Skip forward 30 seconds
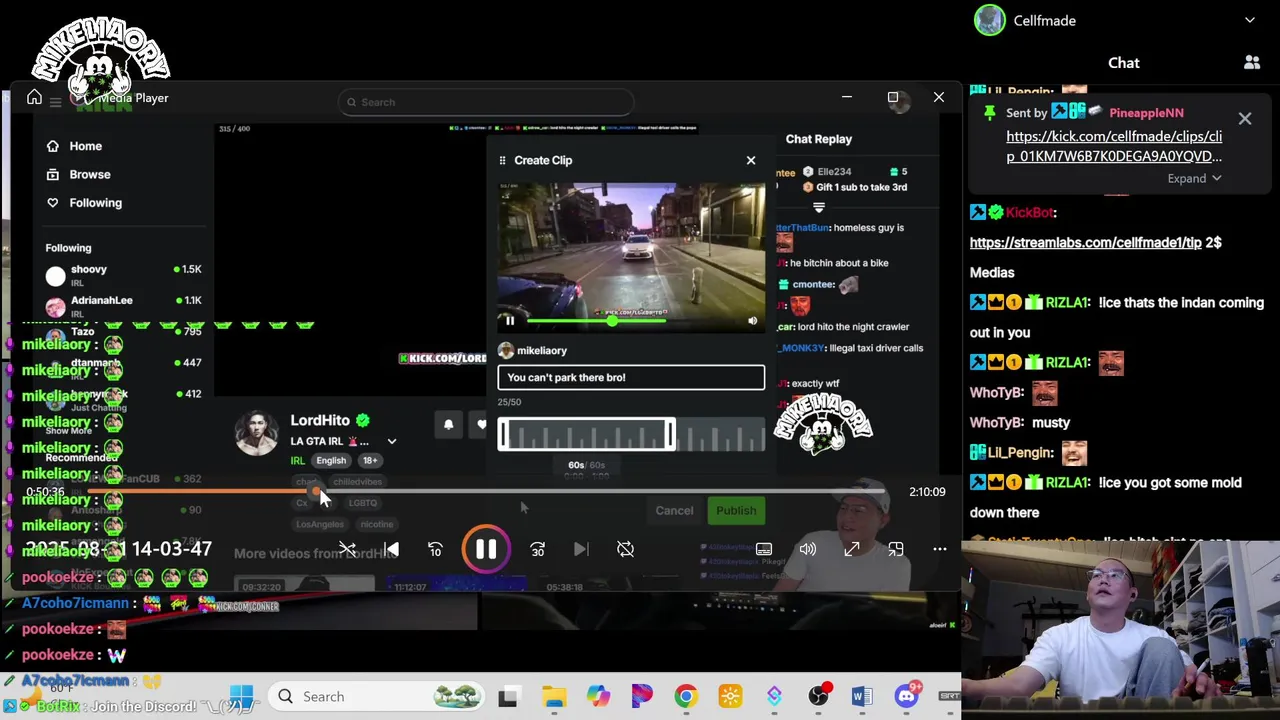The image size is (1280, 720). coord(538,549)
